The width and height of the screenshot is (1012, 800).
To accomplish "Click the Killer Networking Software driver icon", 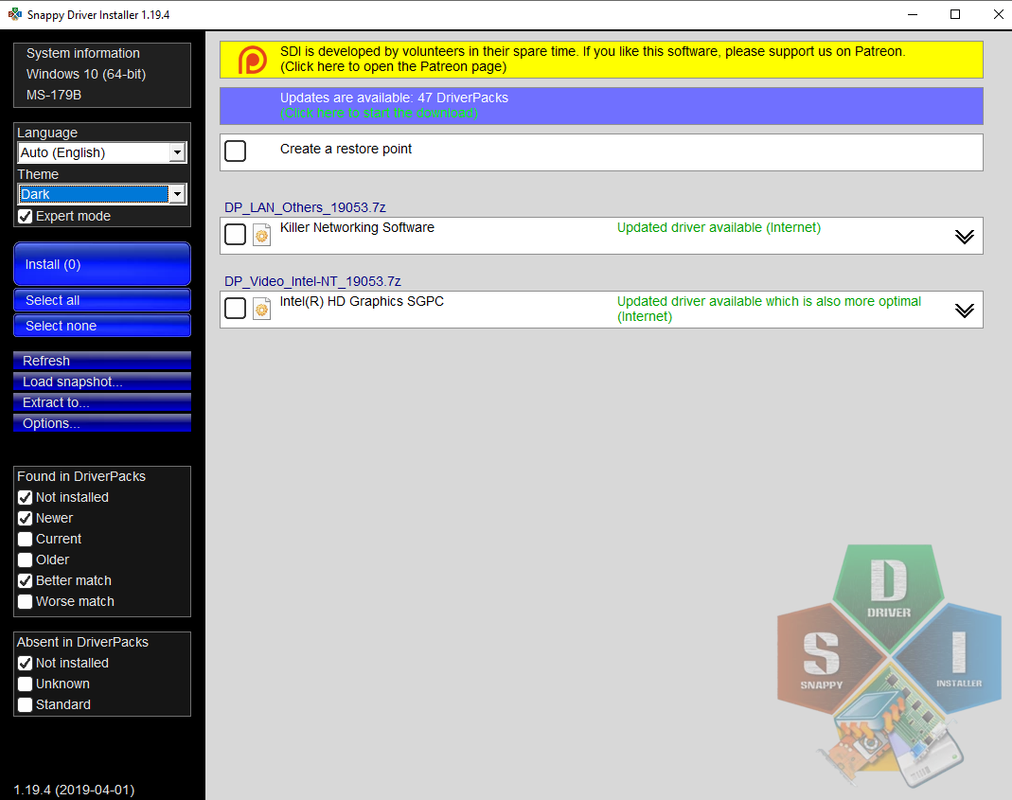I will (261, 235).
